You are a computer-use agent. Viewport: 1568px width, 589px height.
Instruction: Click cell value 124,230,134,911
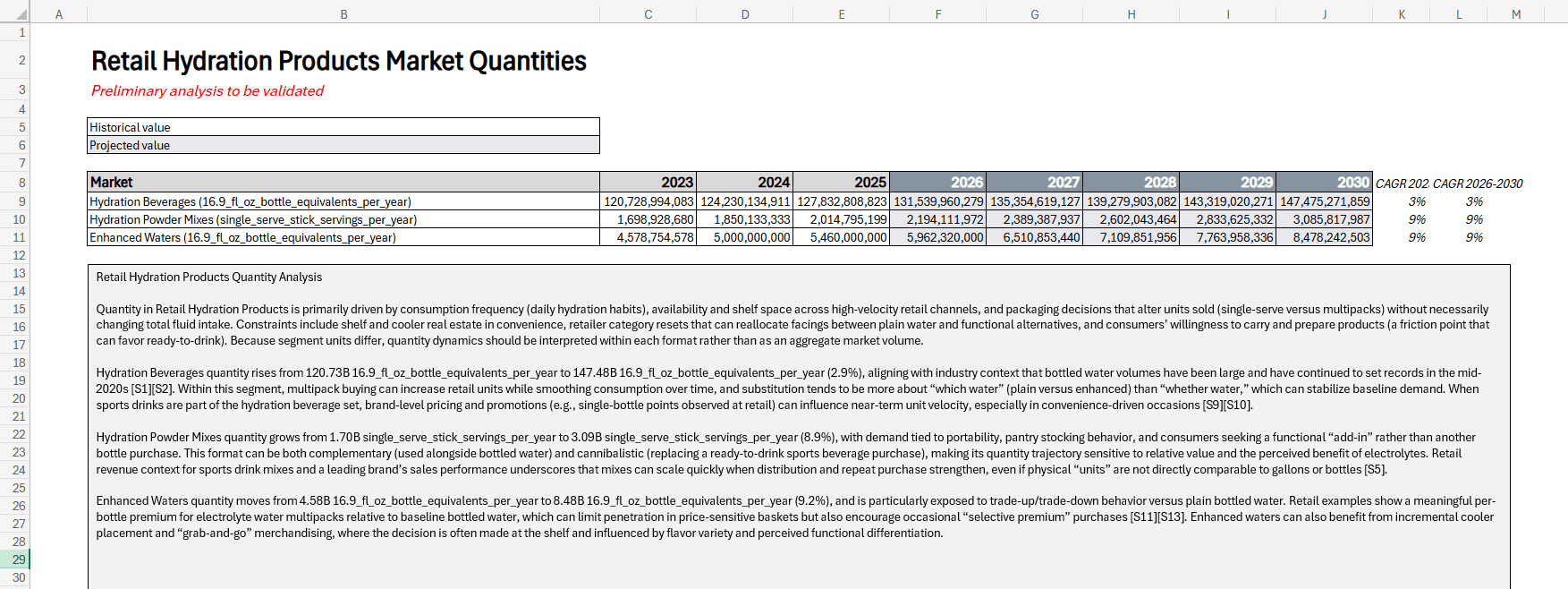click(744, 201)
